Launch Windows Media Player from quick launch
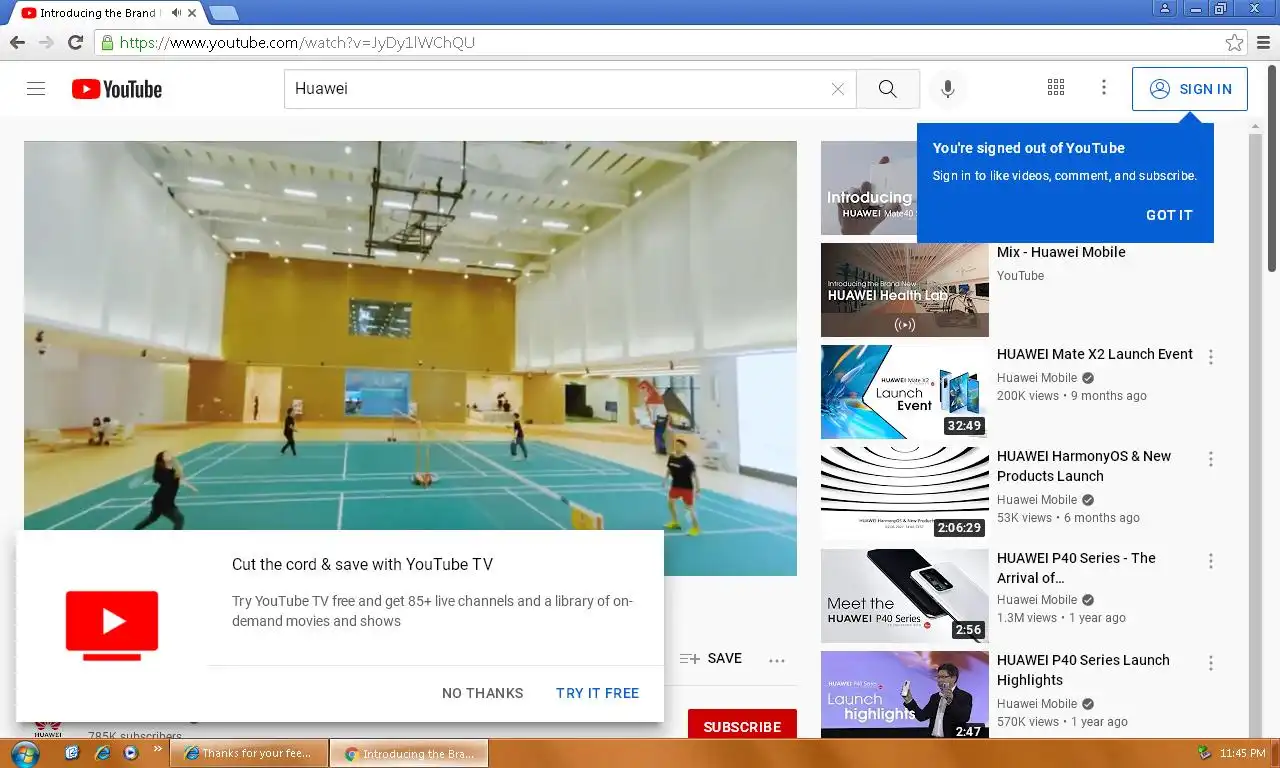Screen dimensions: 1280x768 coord(130,752)
